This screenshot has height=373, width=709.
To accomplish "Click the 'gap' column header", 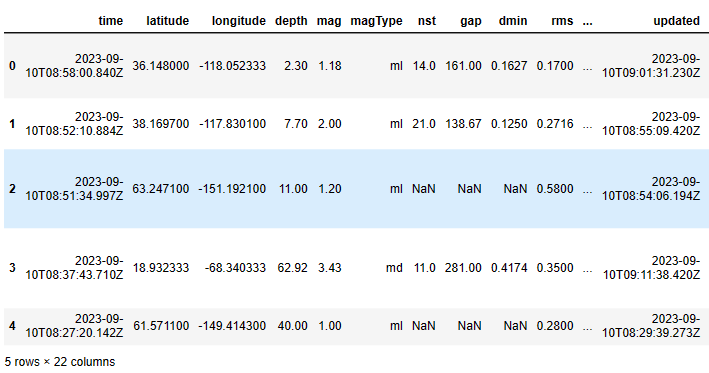I will coord(471,21).
